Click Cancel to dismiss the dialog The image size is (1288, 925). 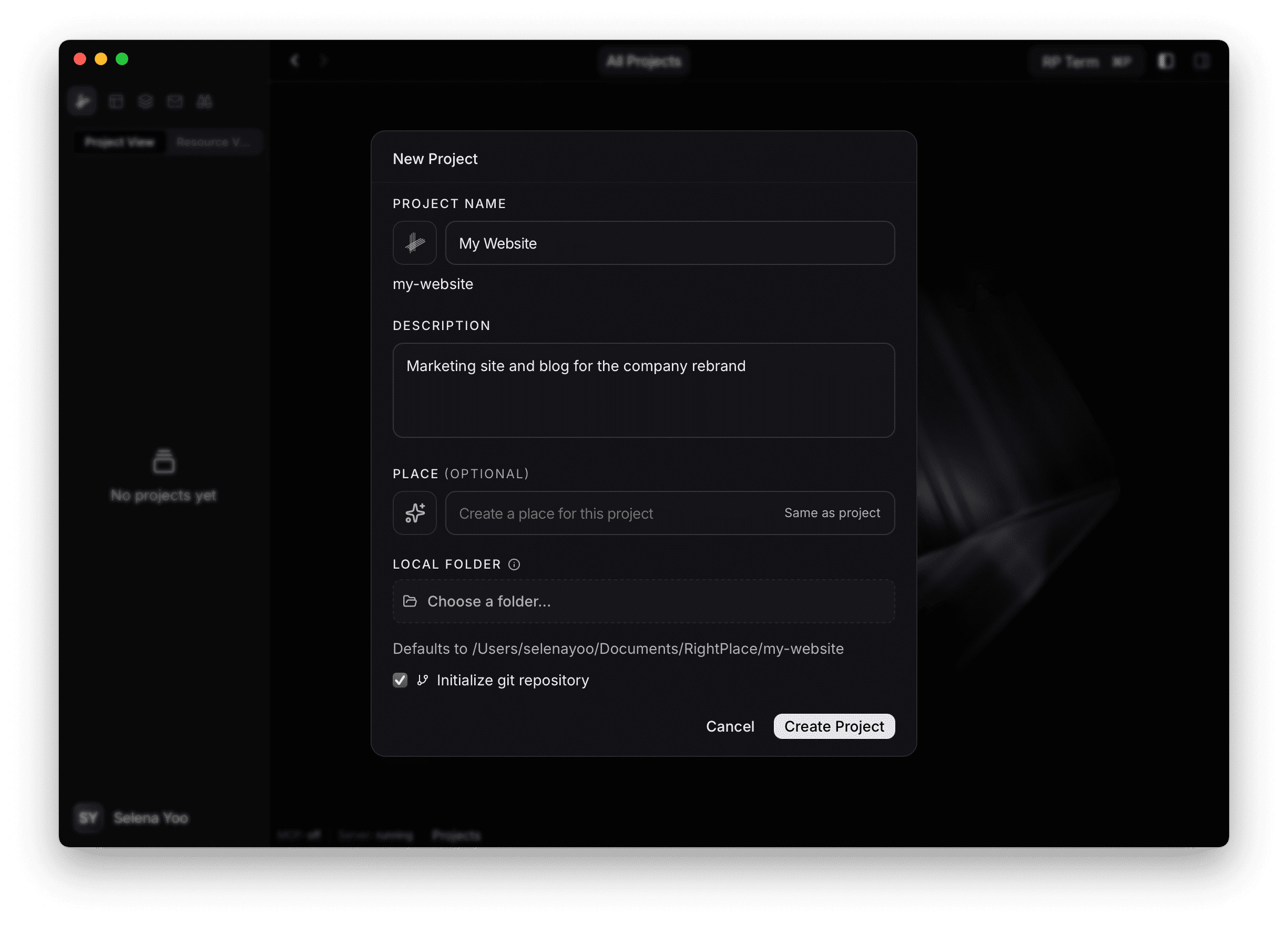click(730, 726)
